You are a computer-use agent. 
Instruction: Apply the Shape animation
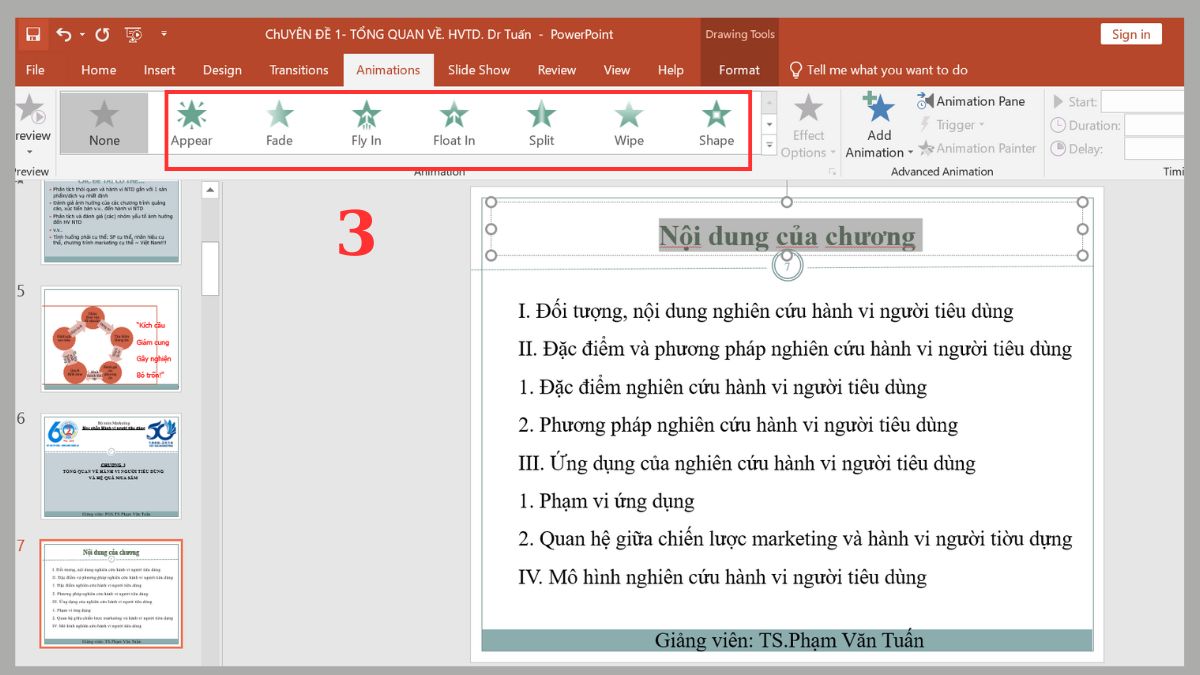[x=715, y=120]
